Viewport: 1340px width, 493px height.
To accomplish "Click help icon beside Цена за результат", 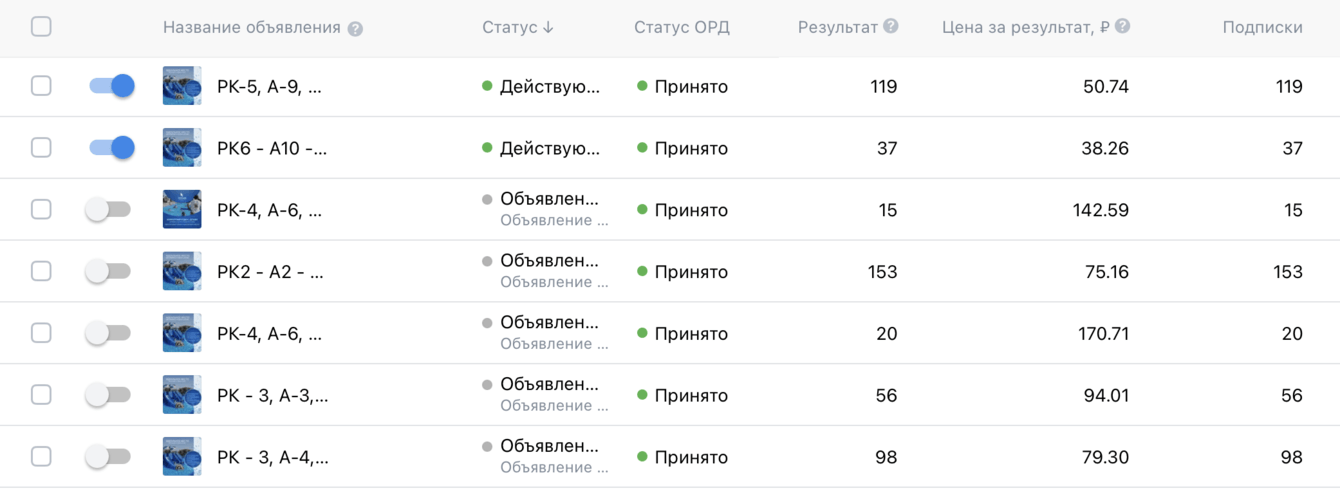I will point(1122,27).
